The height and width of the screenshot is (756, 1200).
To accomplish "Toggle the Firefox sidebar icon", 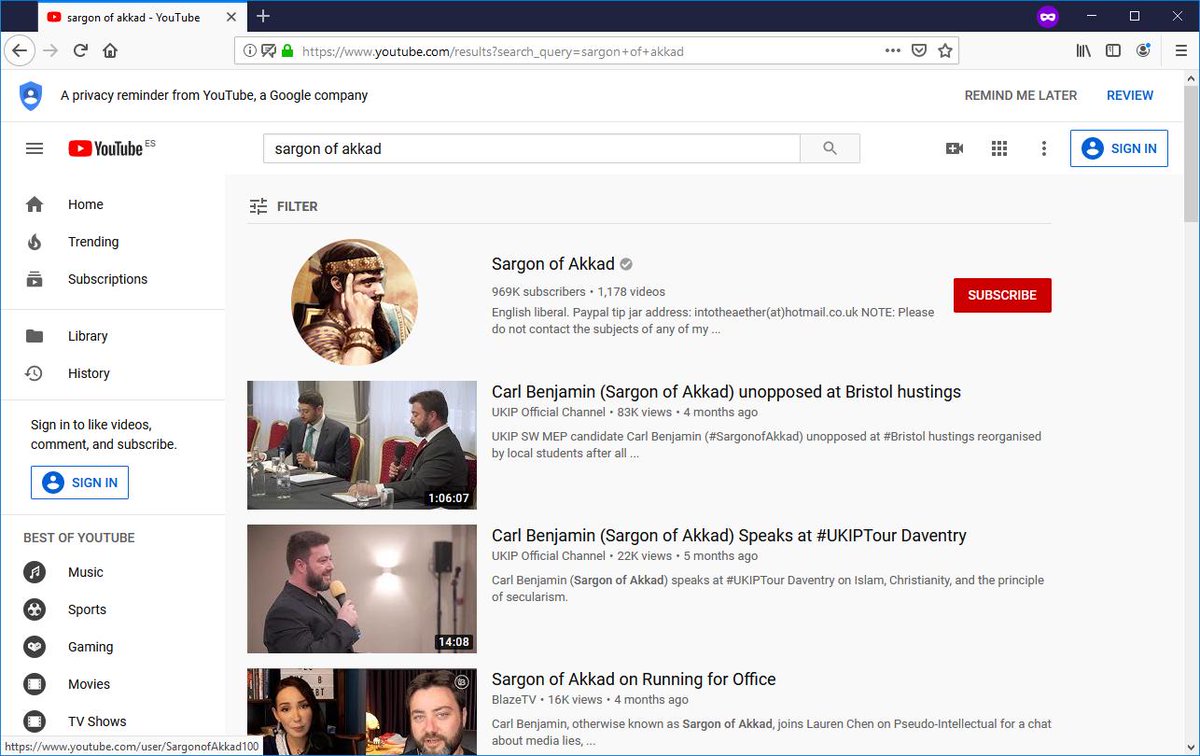I will pyautogui.click(x=1113, y=51).
